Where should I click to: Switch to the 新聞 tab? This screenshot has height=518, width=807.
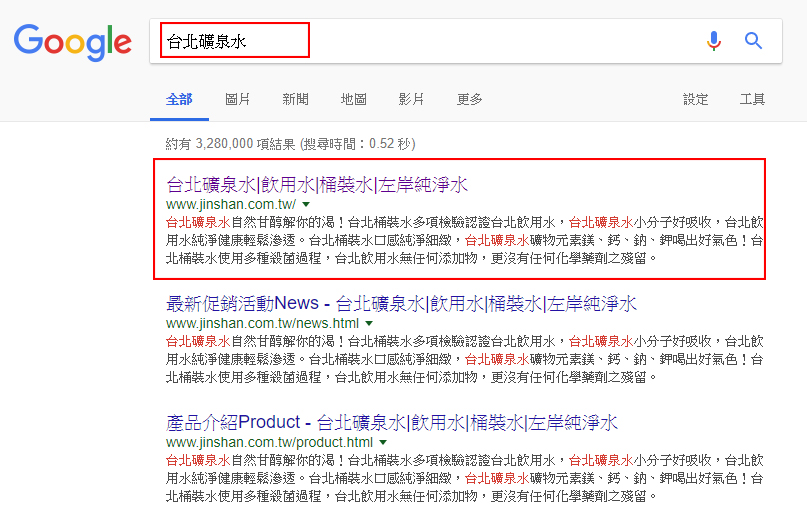tap(295, 99)
